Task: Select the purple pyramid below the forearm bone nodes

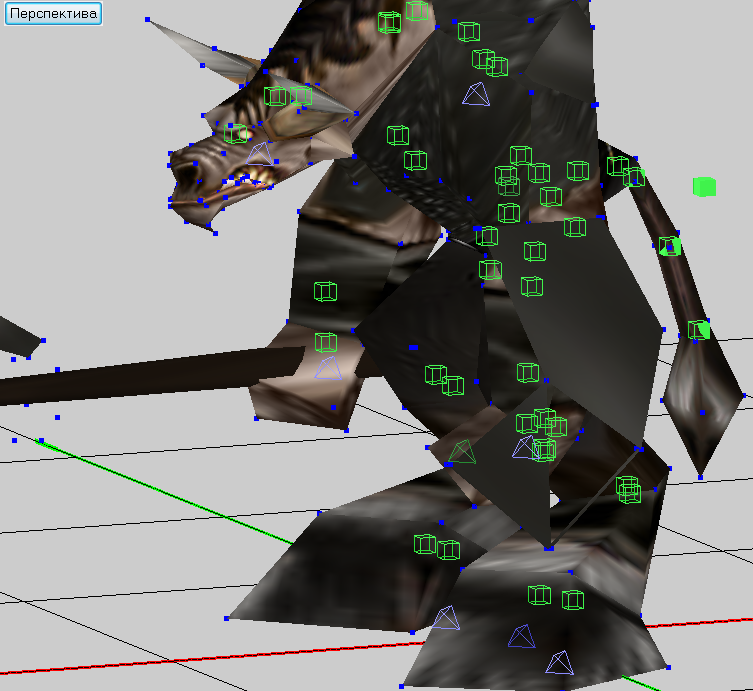Action: [x=328, y=368]
